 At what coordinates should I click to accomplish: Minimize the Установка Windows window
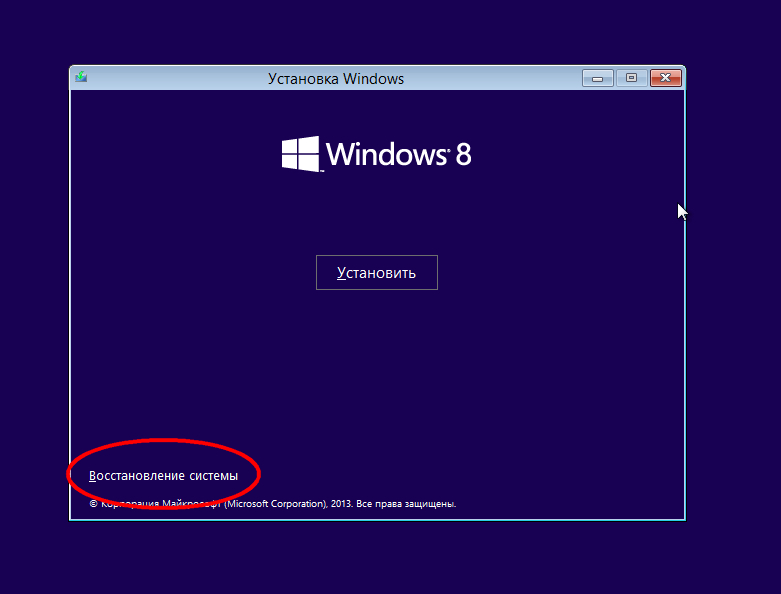(598, 78)
